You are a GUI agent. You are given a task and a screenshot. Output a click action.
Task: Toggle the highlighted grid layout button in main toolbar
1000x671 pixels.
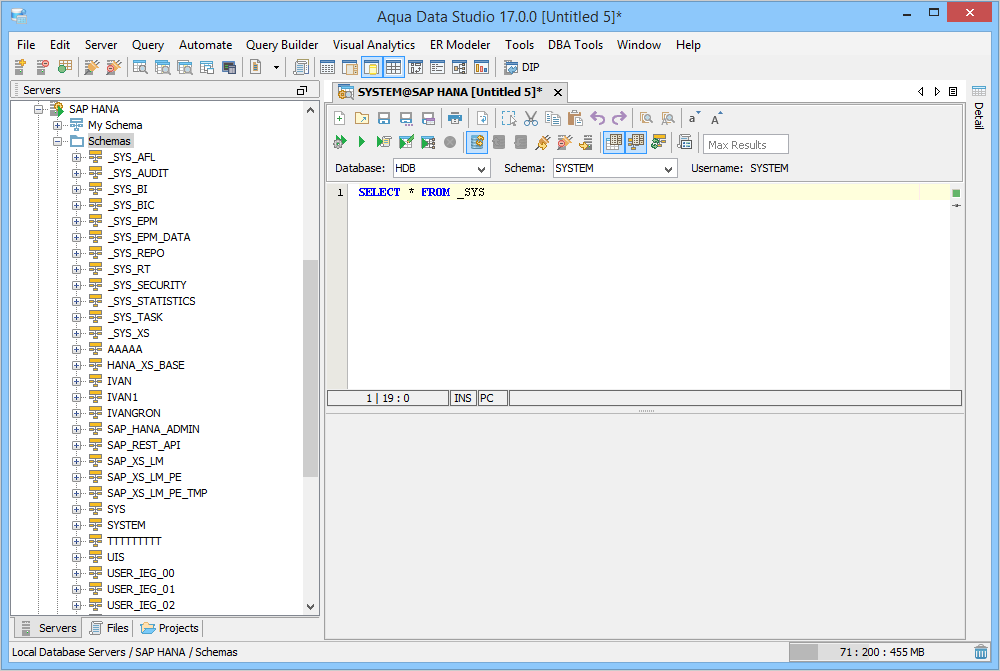(393, 67)
